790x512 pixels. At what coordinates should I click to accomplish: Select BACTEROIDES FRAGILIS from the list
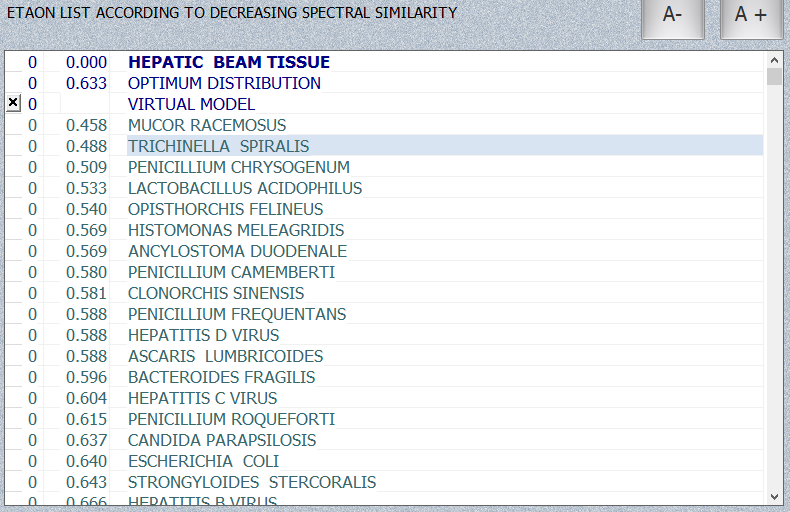pyautogui.click(x=221, y=377)
